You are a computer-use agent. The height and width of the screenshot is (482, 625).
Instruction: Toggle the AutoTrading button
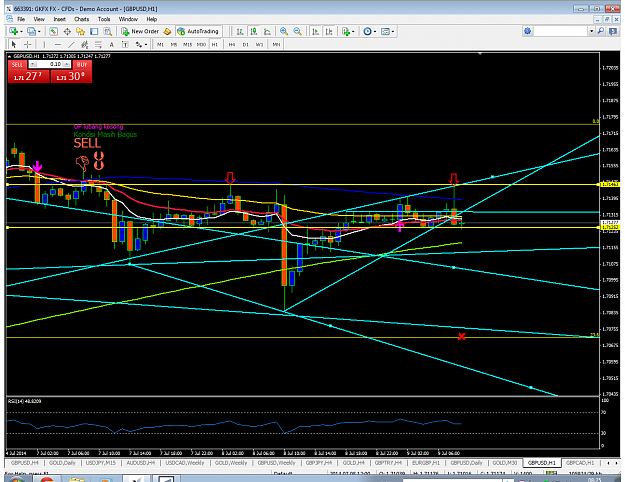198,31
